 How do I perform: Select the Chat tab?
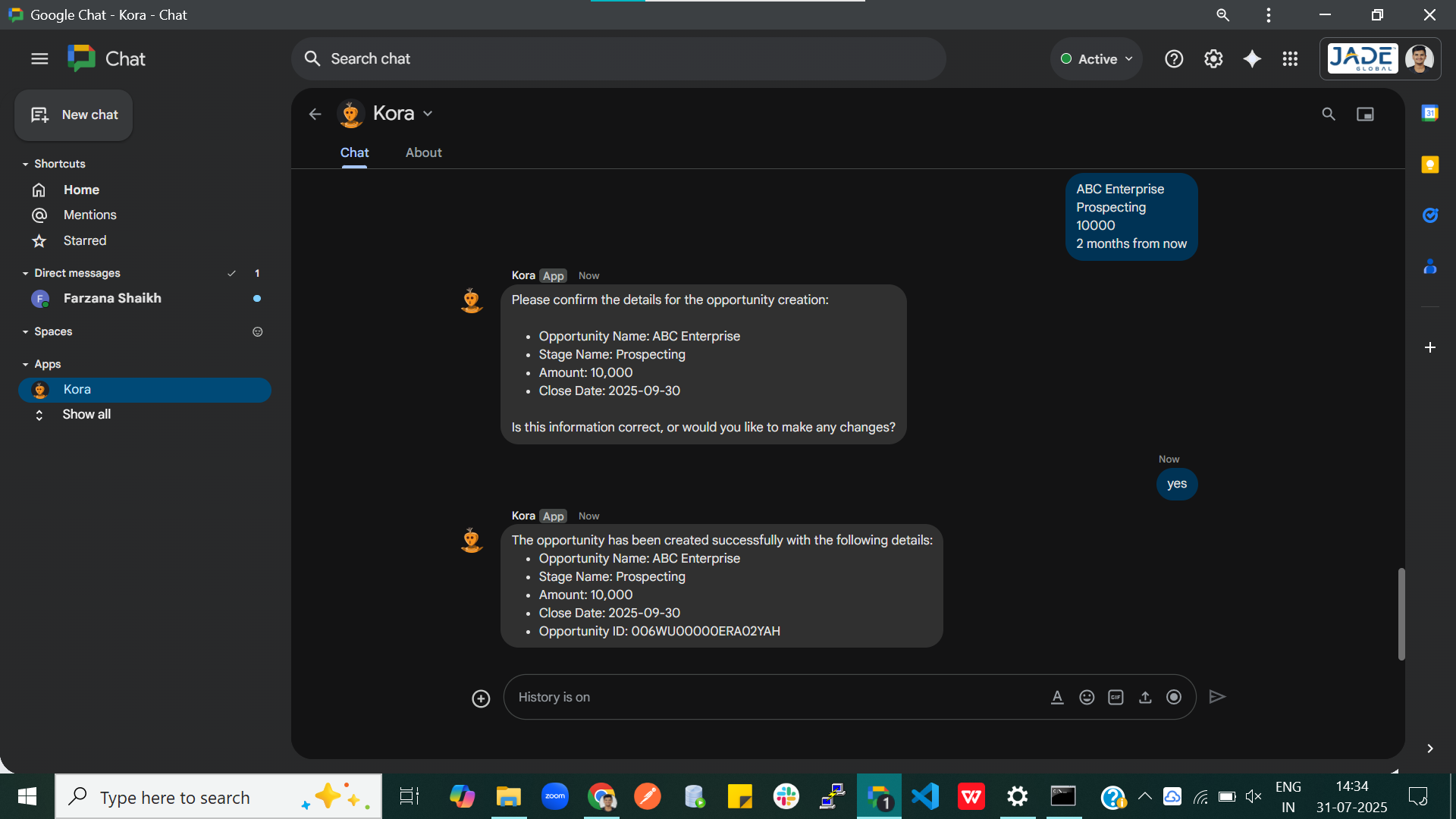354,152
